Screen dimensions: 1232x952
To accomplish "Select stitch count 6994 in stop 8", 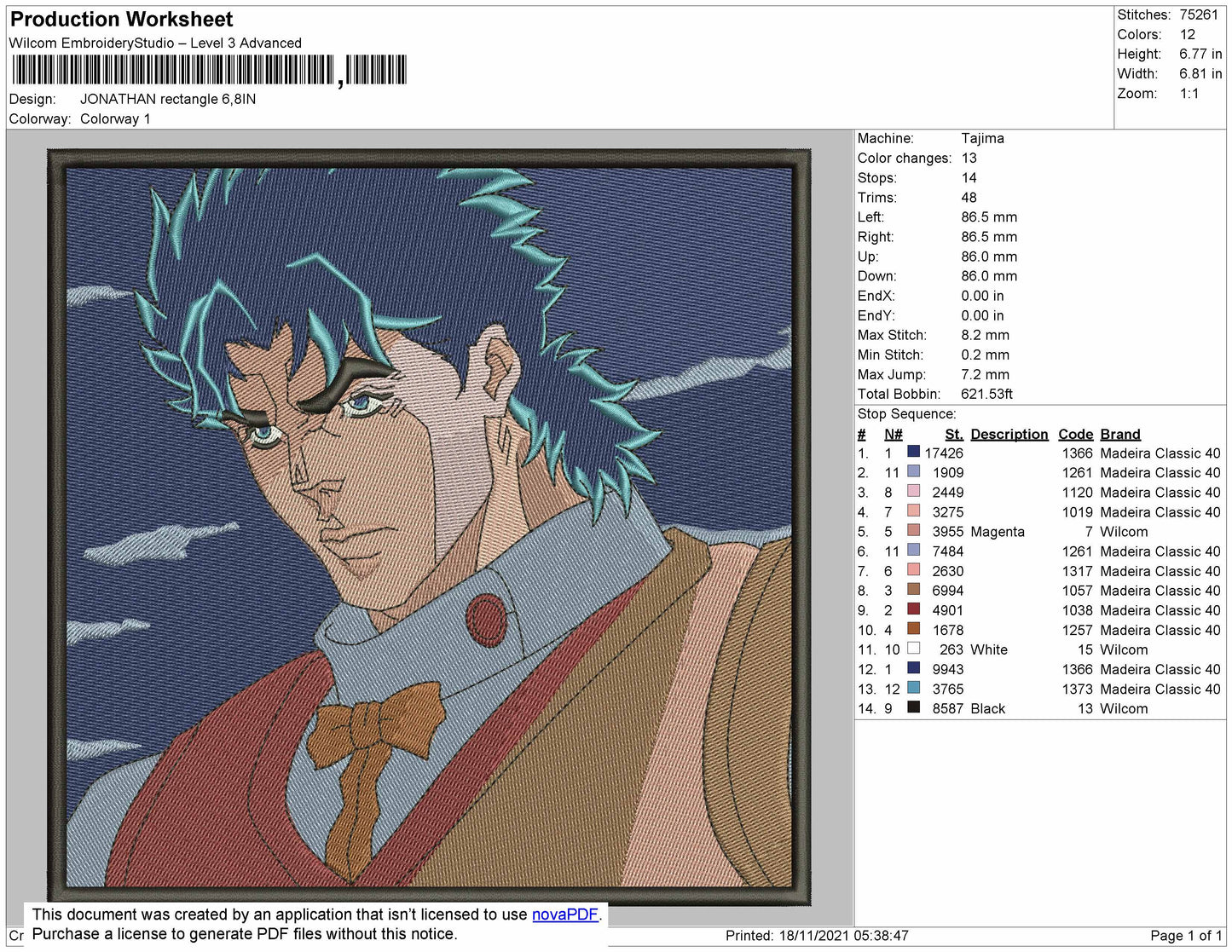I will [948, 591].
